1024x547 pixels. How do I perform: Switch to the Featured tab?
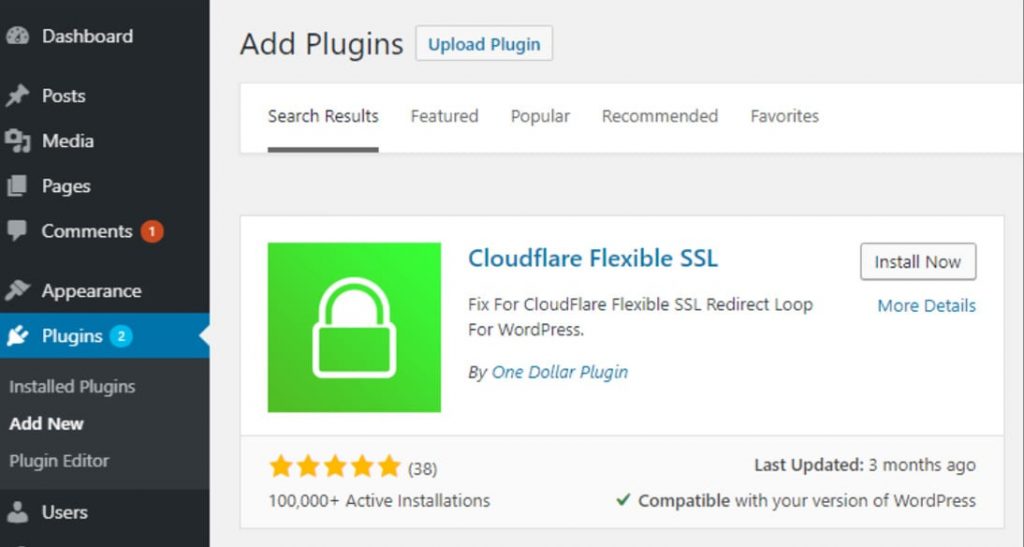444,116
